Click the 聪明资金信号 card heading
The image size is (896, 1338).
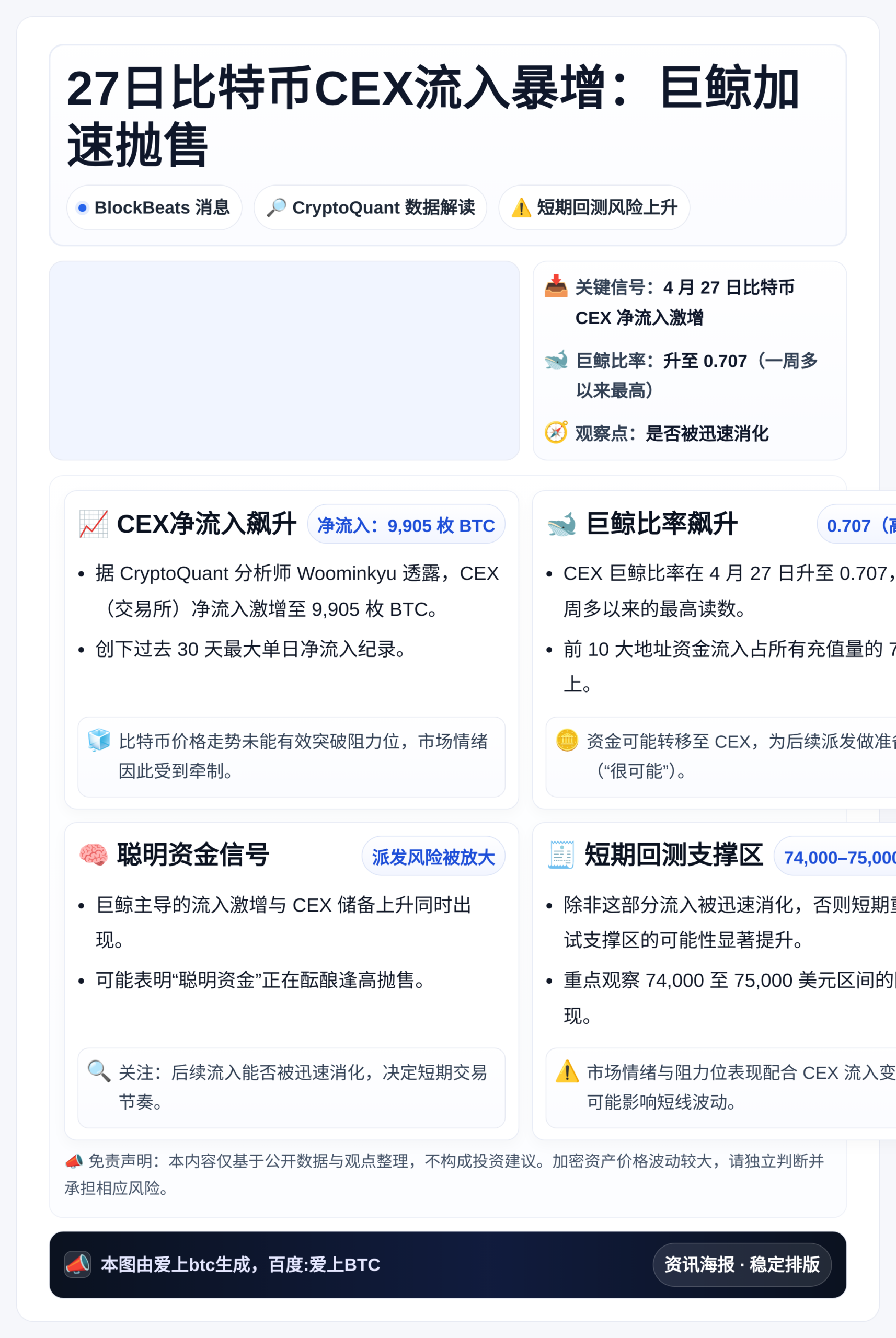coord(193,855)
